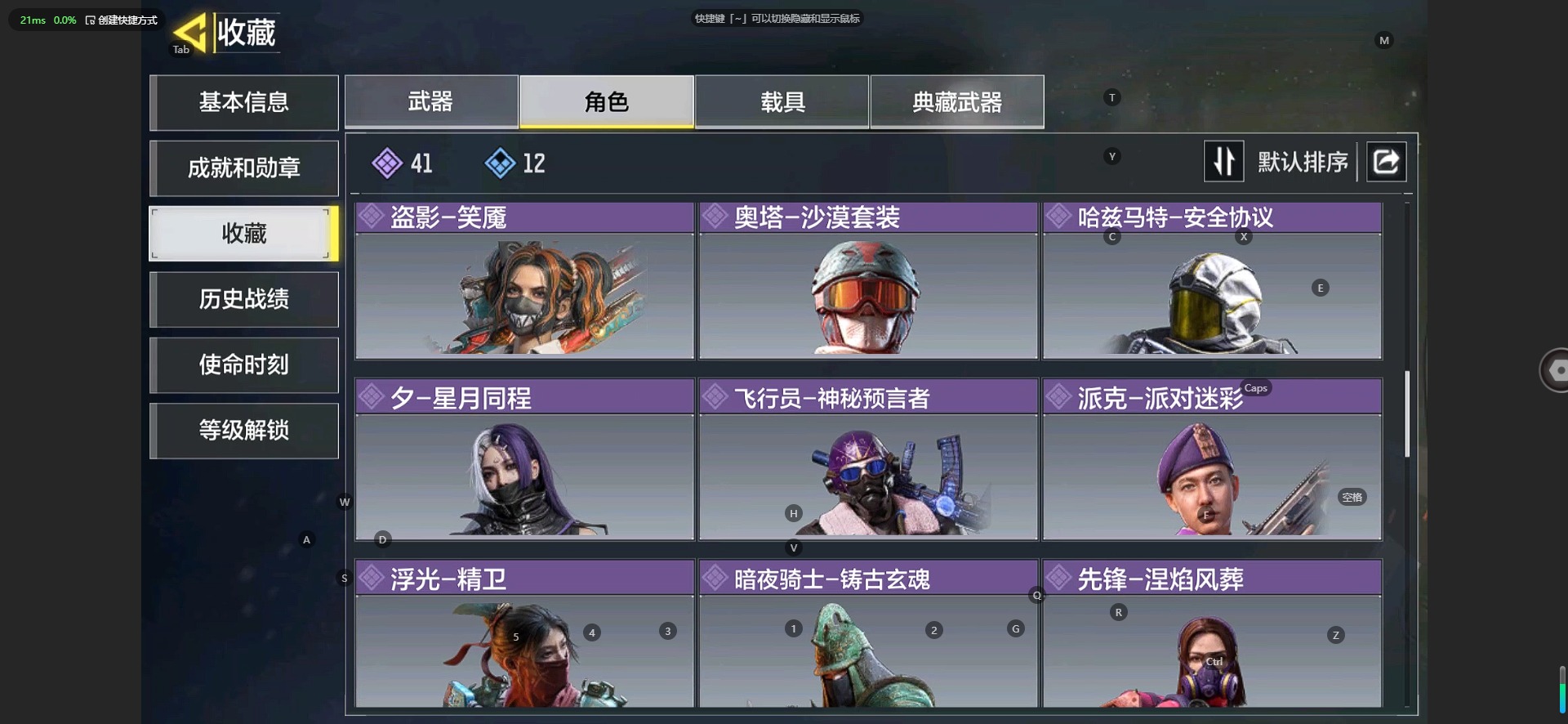Open 成就和勋章 in the sidebar
1568x724 pixels.
pos(243,168)
